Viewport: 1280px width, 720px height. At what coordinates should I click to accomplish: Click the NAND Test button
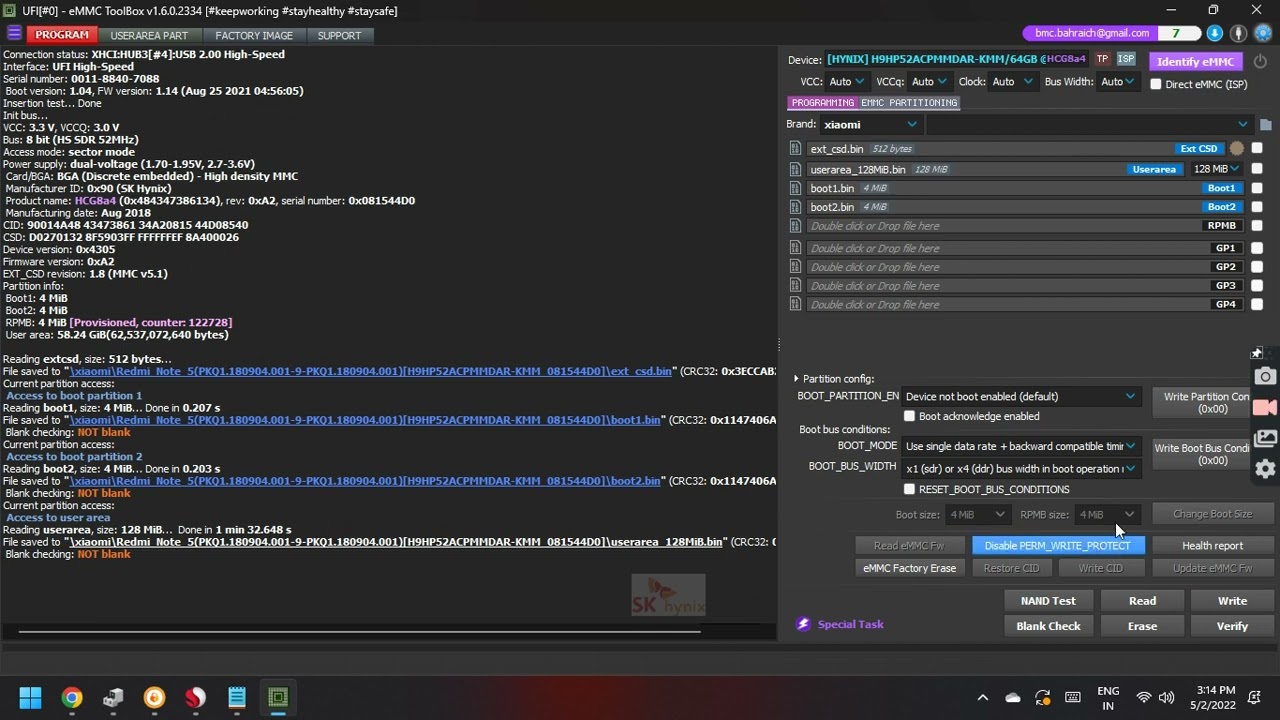tap(1048, 601)
